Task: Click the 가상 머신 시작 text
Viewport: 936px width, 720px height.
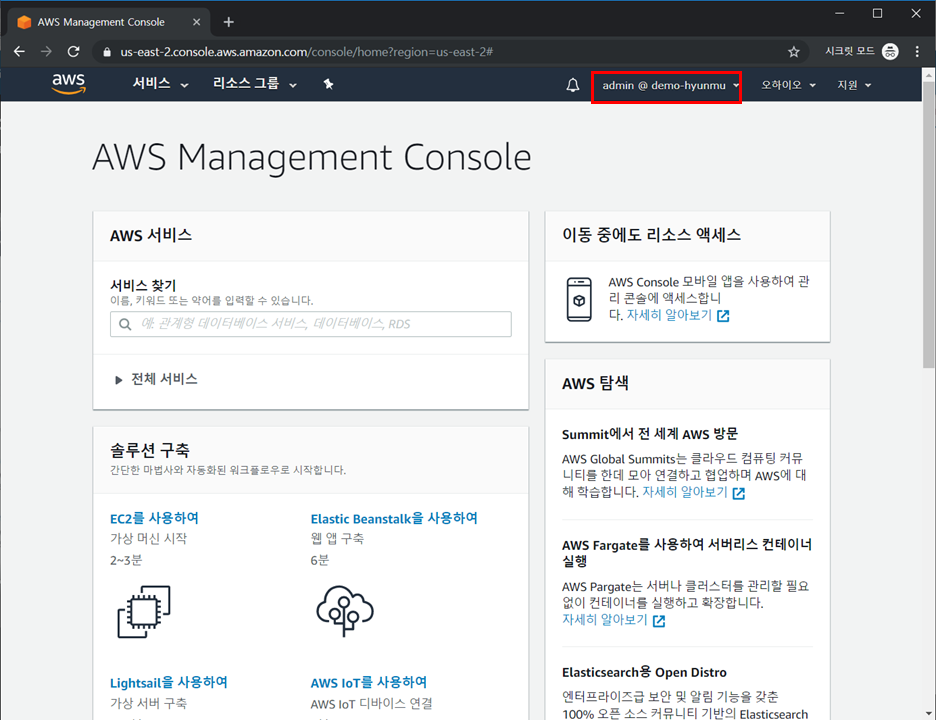Action: point(148,539)
